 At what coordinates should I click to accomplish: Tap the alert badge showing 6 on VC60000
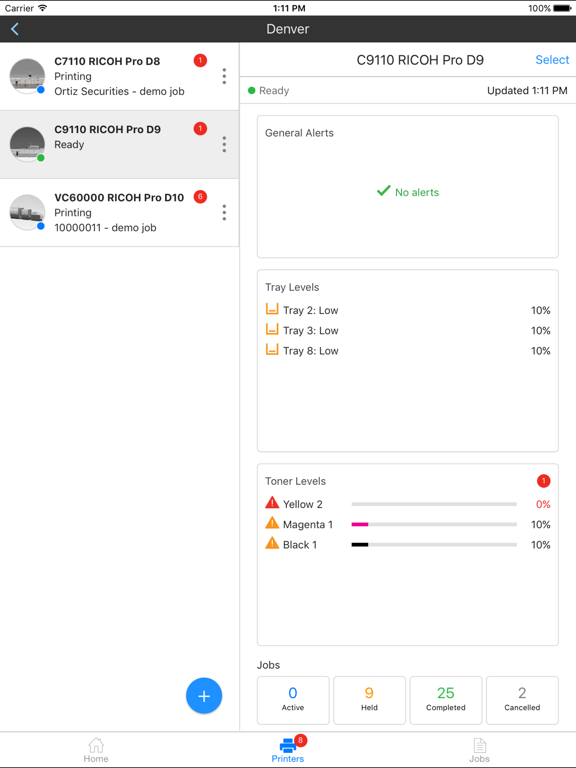[200, 197]
